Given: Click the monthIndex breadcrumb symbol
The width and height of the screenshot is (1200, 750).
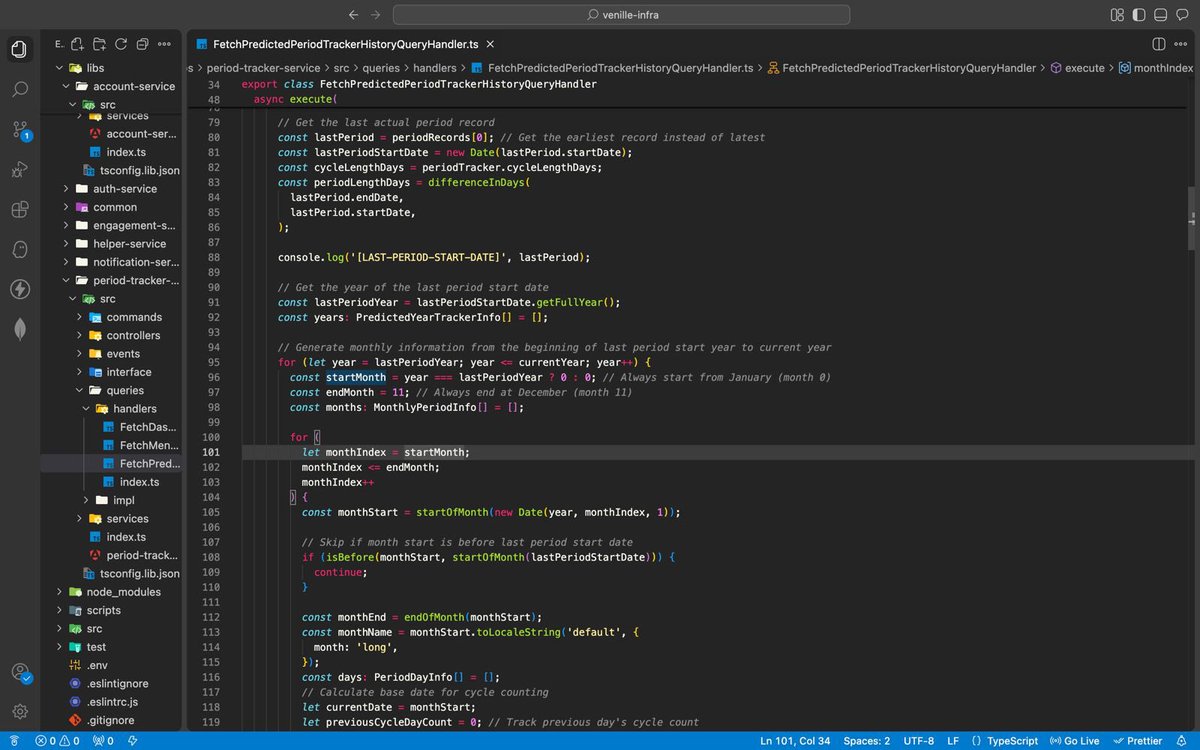Looking at the screenshot, I should coord(1156,68).
